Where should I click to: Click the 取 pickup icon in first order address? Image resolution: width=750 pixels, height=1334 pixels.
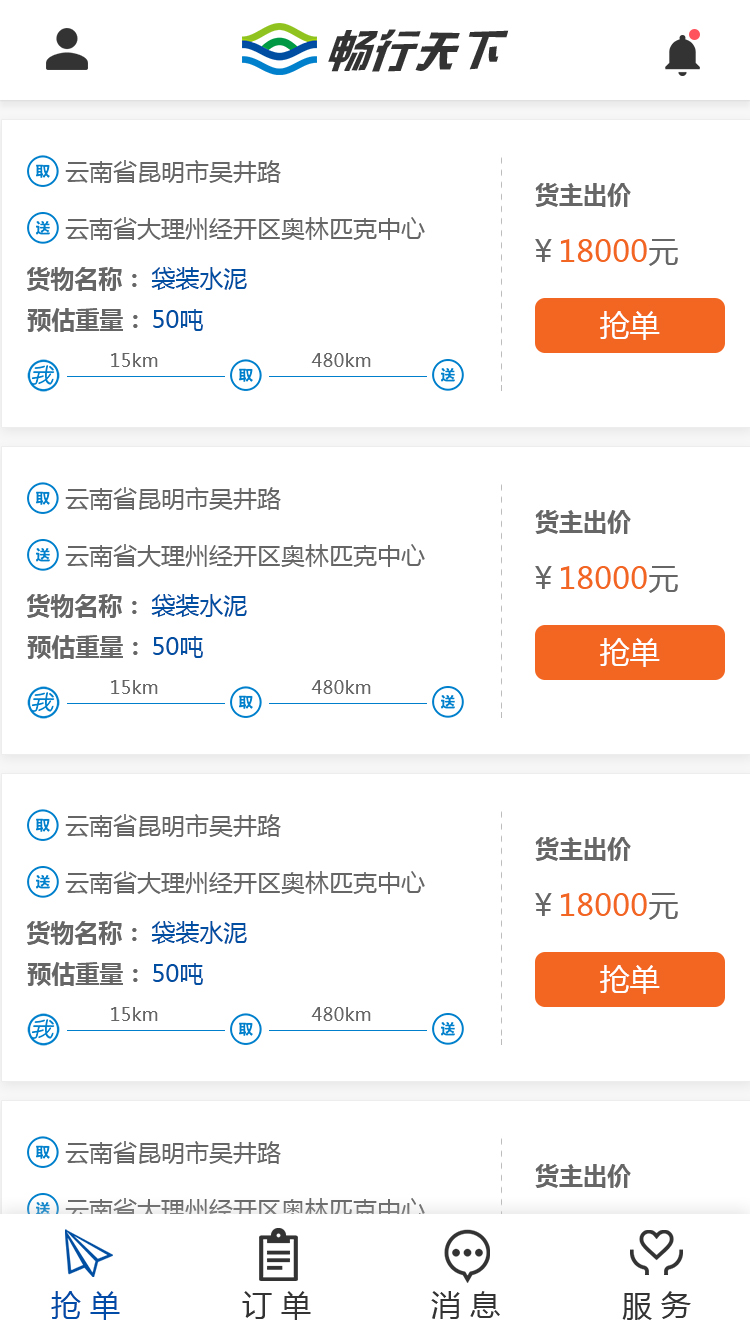(43, 172)
